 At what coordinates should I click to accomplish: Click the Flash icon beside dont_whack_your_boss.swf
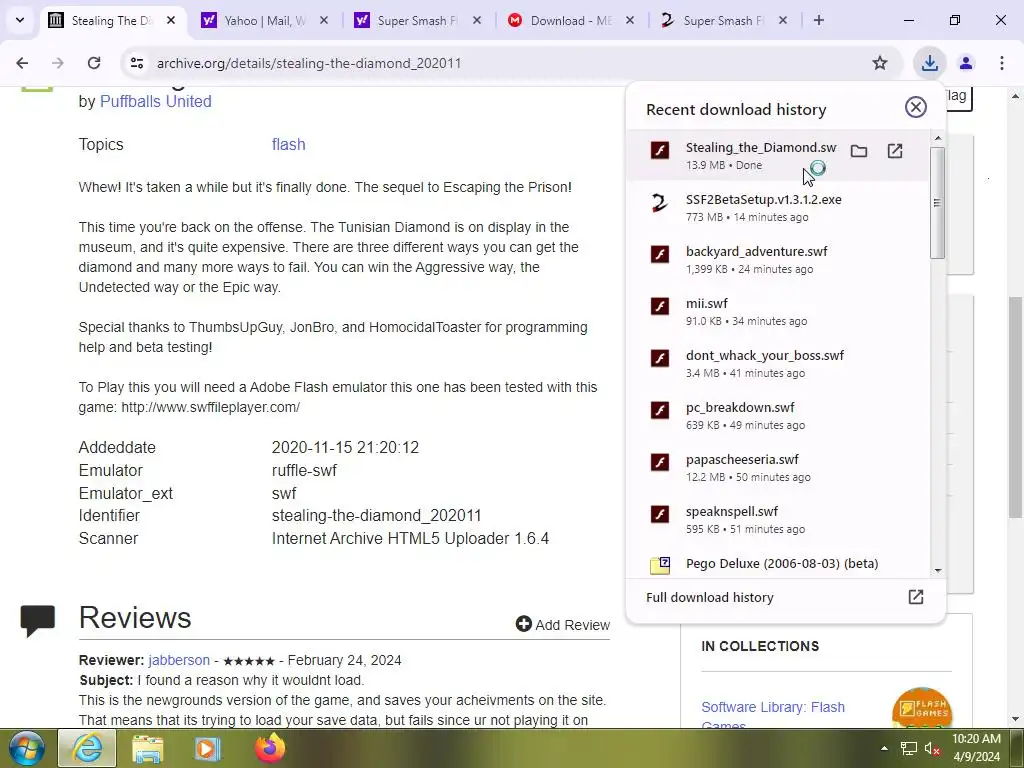(x=660, y=359)
